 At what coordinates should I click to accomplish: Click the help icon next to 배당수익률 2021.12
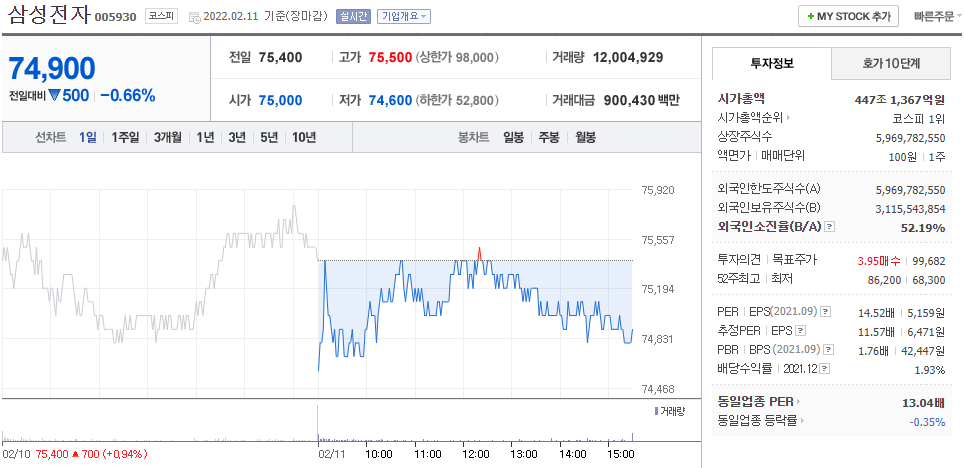(824, 370)
